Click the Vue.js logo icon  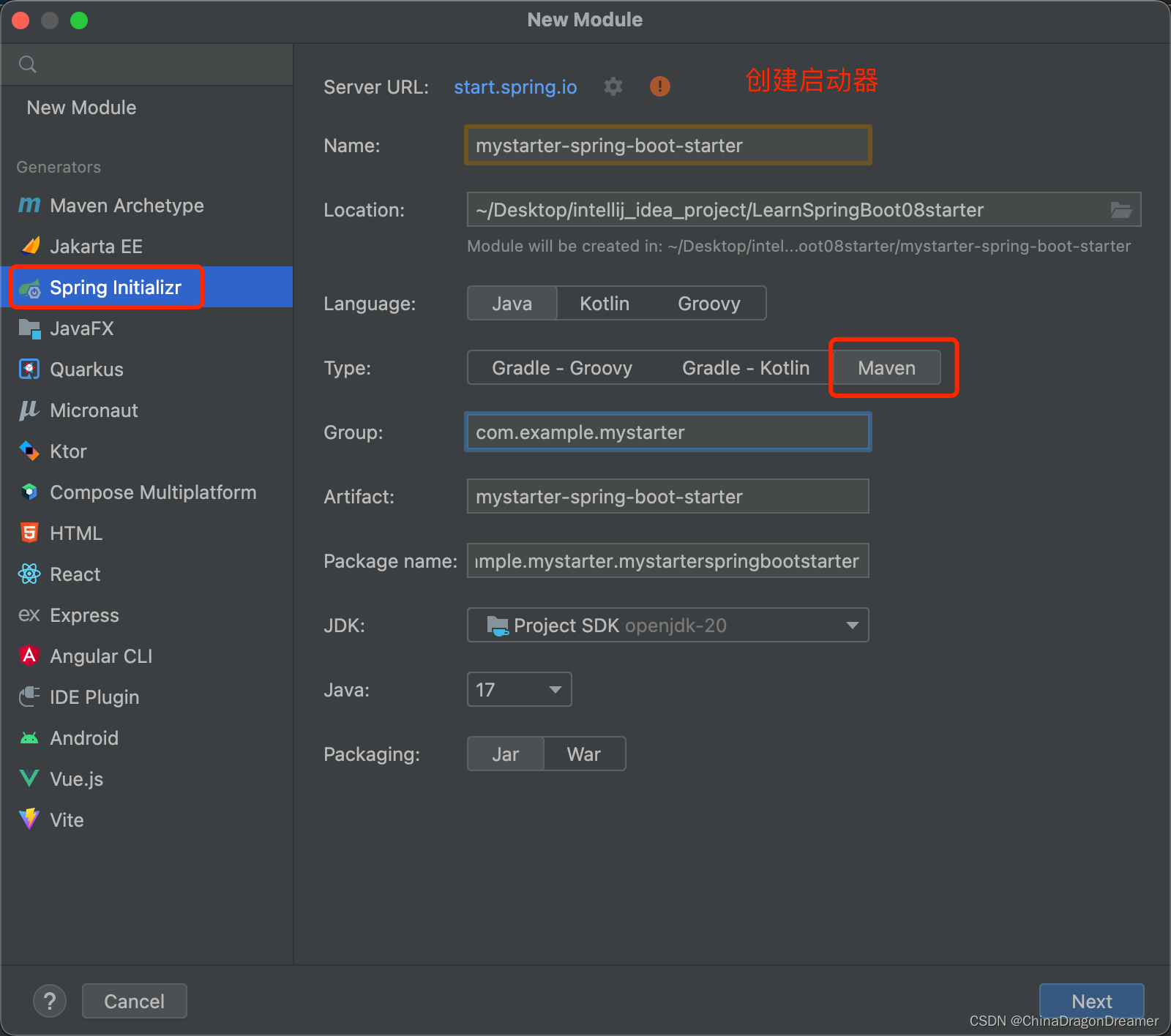pyautogui.click(x=29, y=778)
